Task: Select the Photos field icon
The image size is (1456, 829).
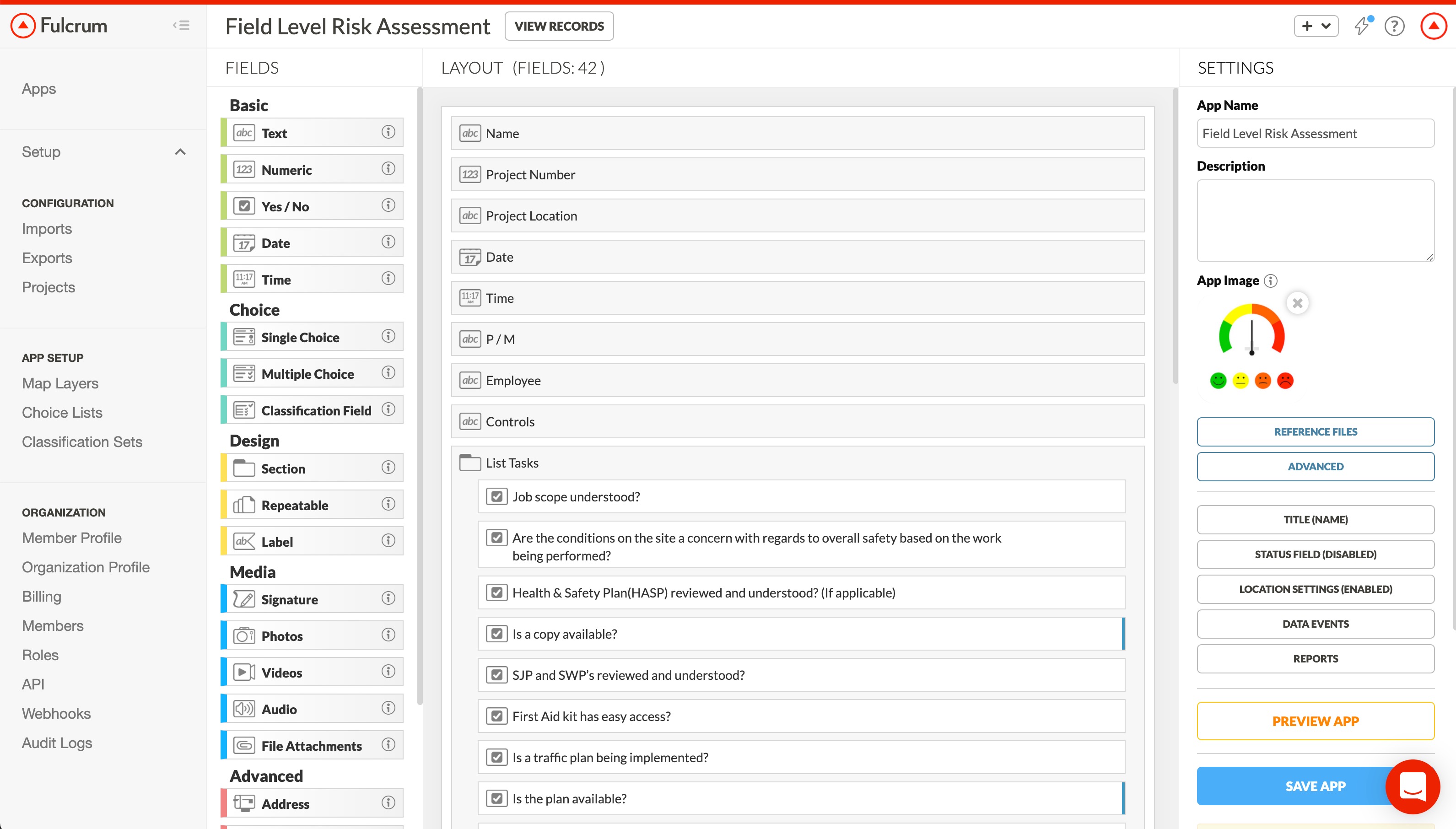Action: [244, 635]
